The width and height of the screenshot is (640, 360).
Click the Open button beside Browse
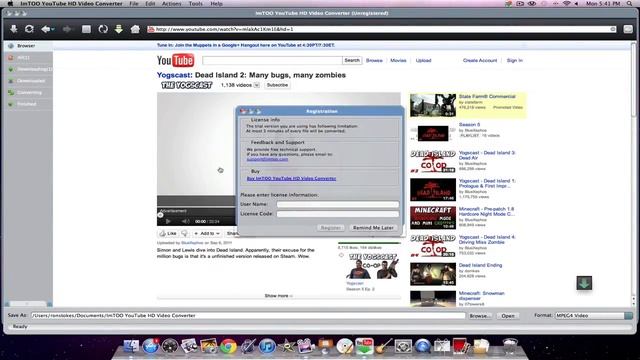tap(508, 316)
